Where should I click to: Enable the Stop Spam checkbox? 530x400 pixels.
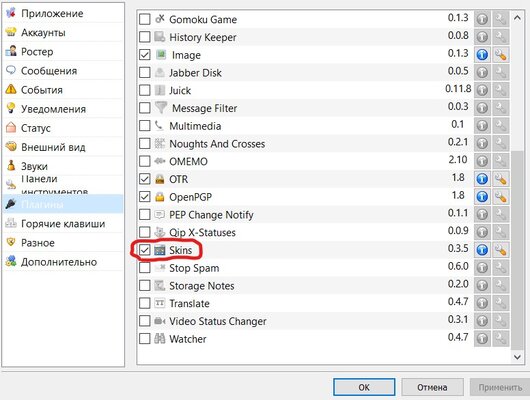[x=145, y=268]
